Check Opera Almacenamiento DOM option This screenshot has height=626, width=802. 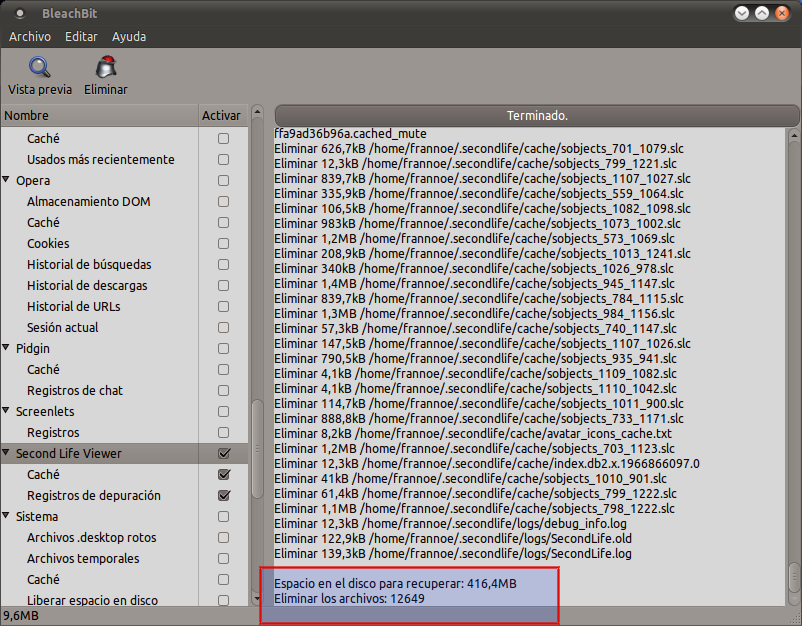[x=223, y=202]
